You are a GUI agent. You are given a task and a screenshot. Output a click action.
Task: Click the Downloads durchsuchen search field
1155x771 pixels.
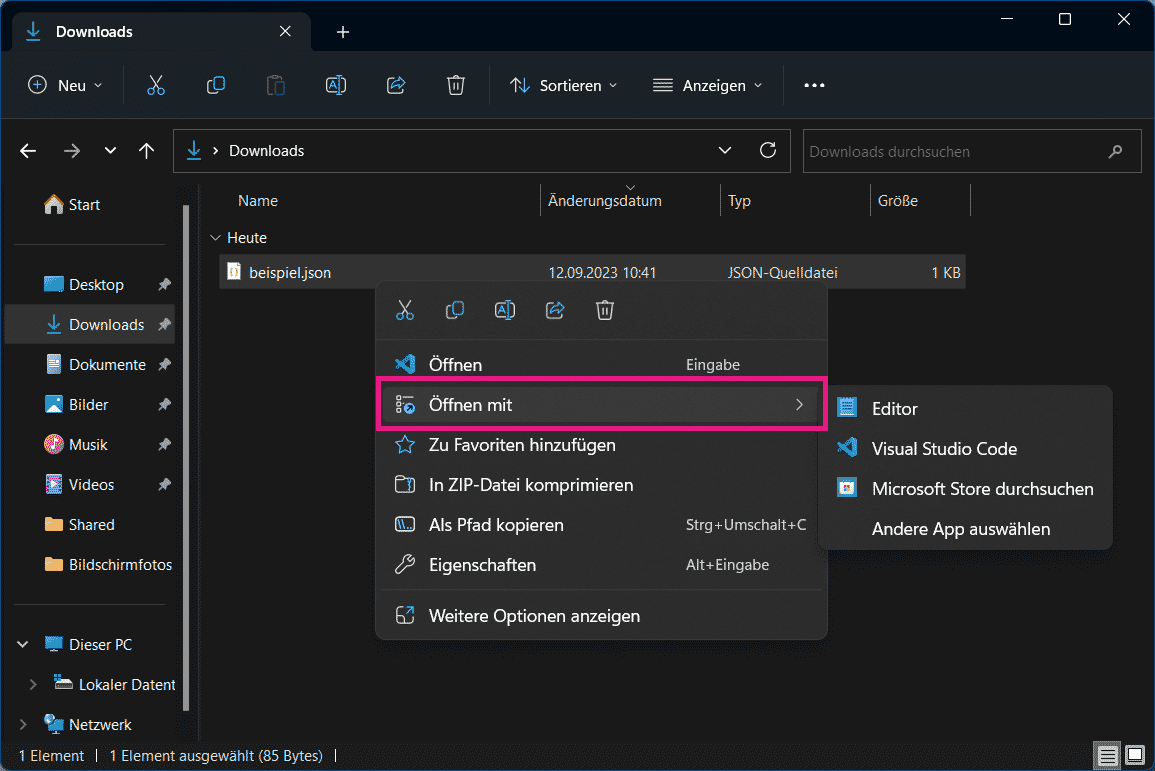[955, 152]
